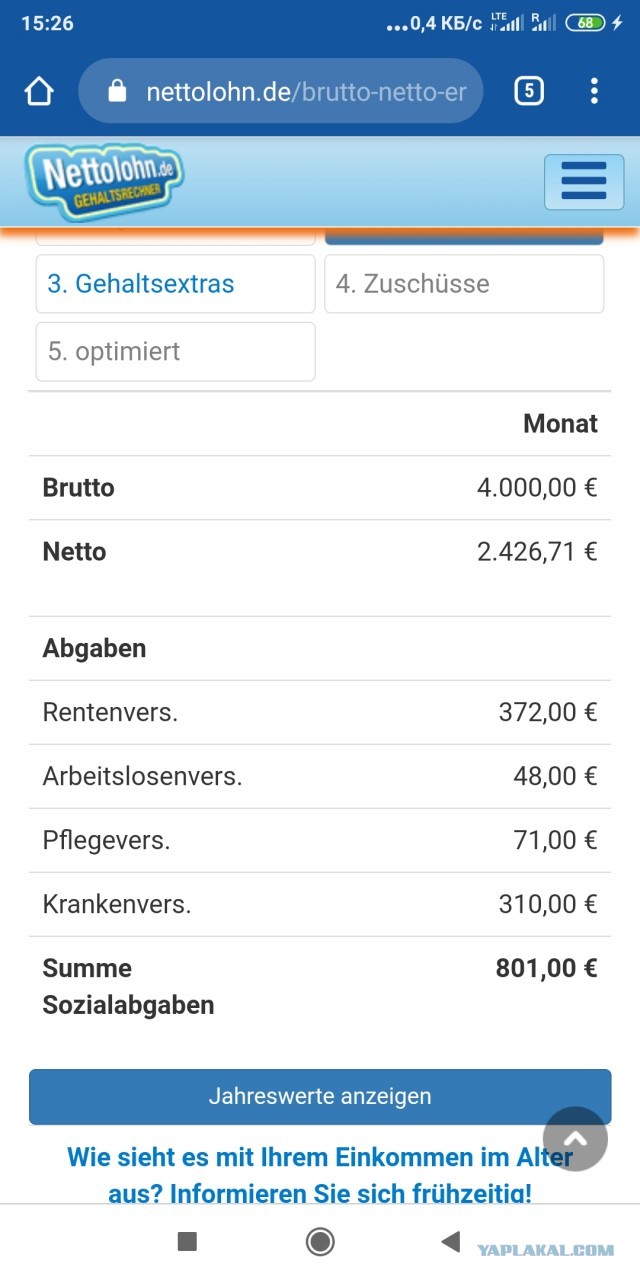Switch to the 3. Gehaltsextras tab
Screen dimensions: 640x1280
(x=175, y=284)
